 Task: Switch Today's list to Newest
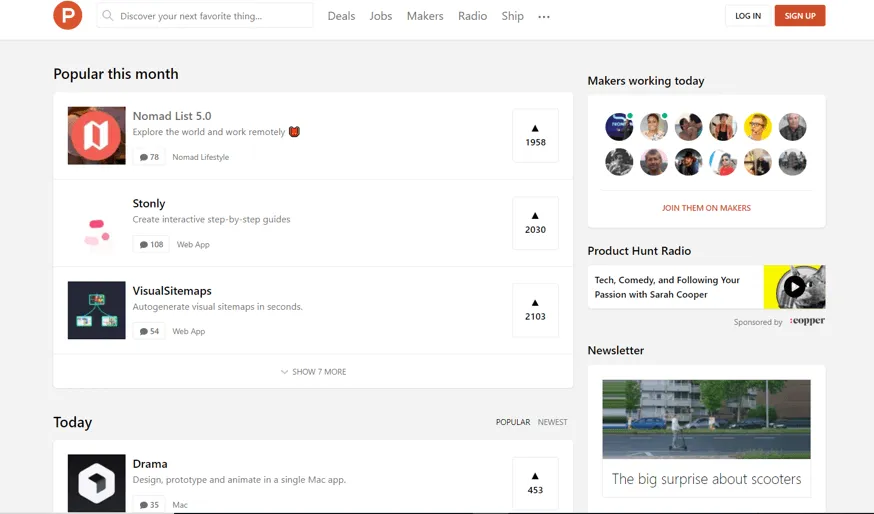pyautogui.click(x=552, y=422)
